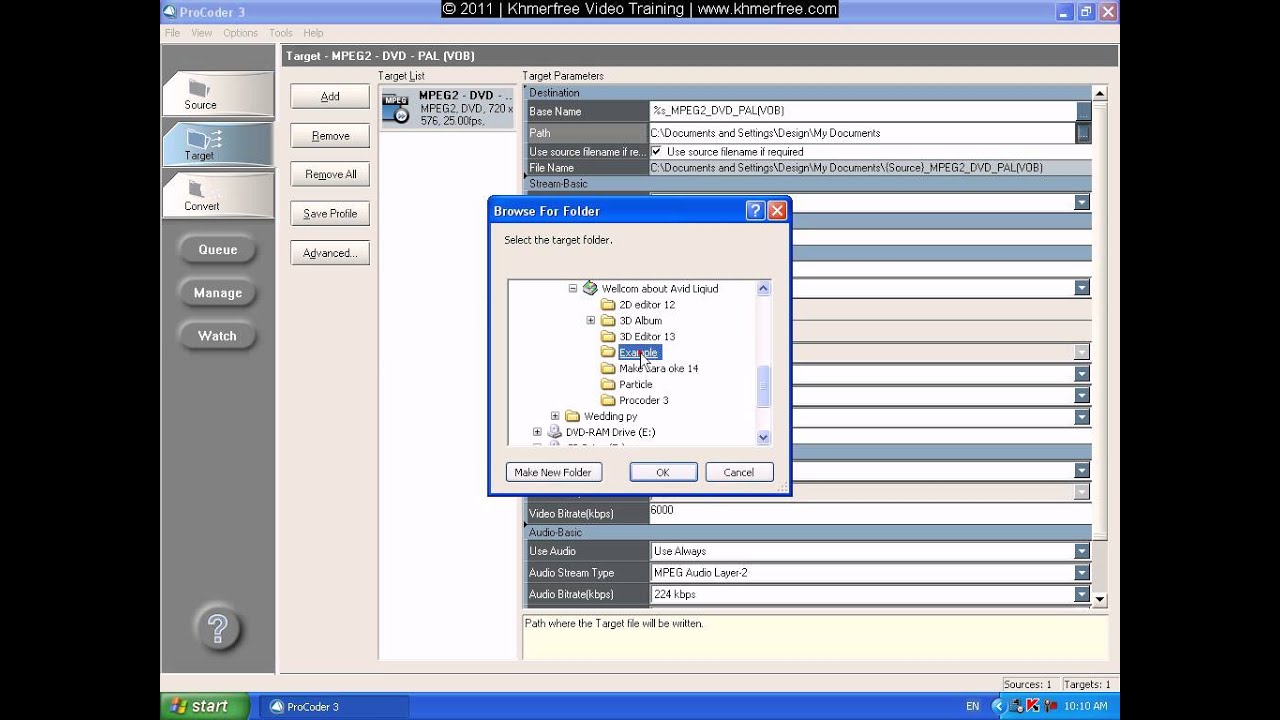The image size is (1280, 720).
Task: Open browse button for Base Name
Action: pyautogui.click(x=1083, y=111)
